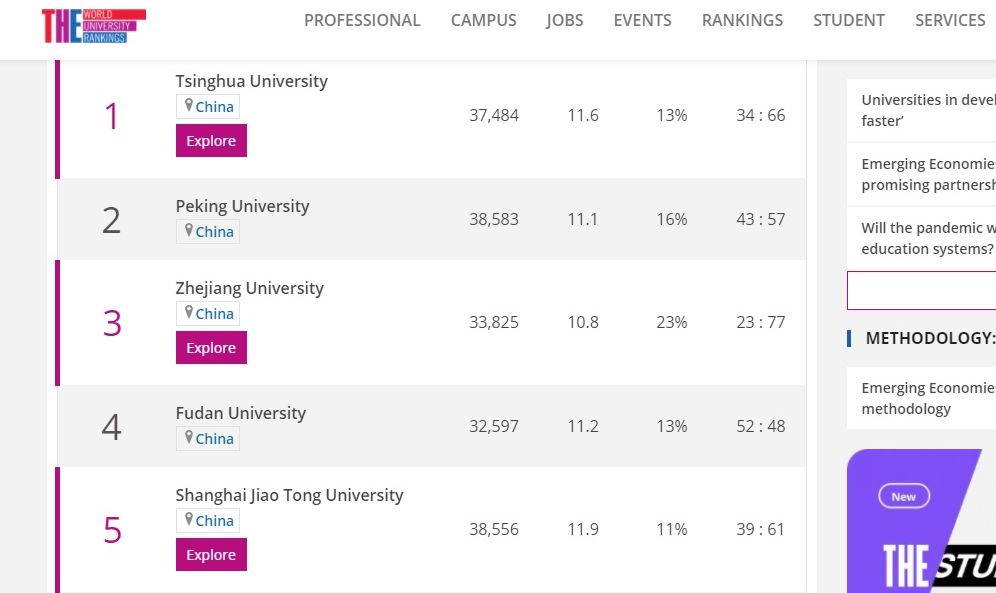This screenshot has width=996, height=593.
Task: Go to the Jobs section
Action: (x=565, y=20)
